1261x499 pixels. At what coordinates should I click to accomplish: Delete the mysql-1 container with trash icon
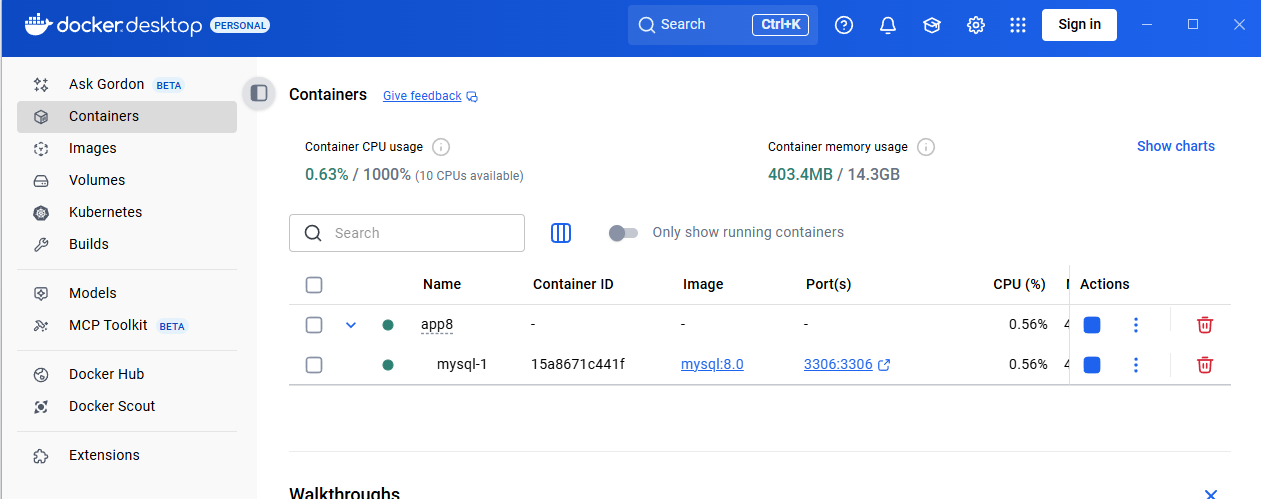tap(1205, 365)
